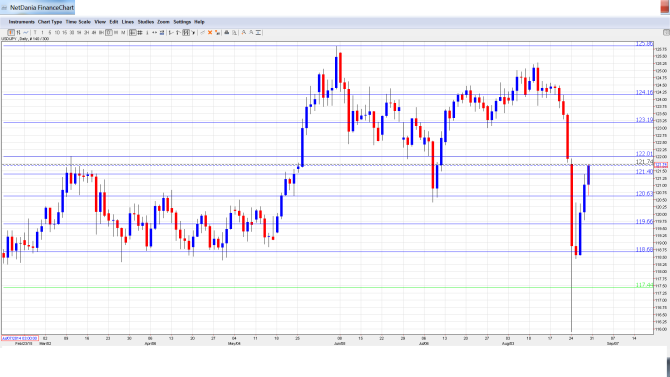Switch to 1 minute time scale
This screenshot has width=670, height=377.
click(42, 32)
